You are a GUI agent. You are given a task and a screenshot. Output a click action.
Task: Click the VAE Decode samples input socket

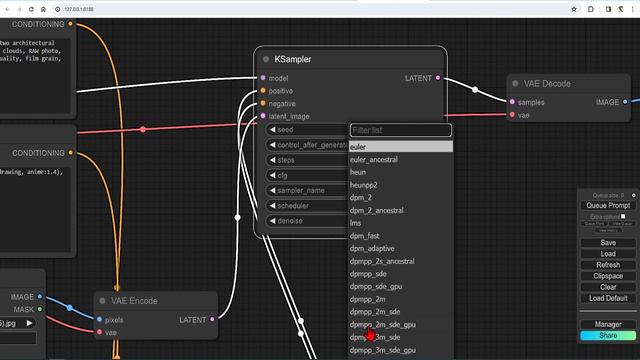(512, 102)
